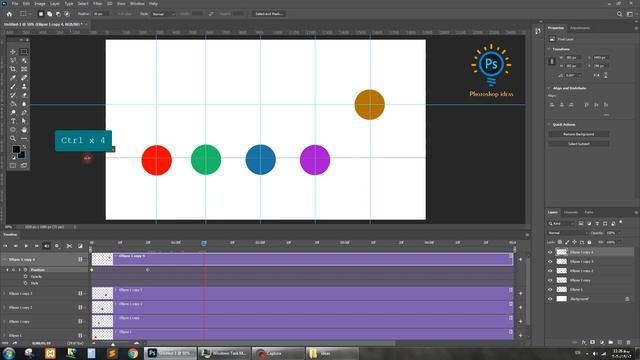Open the timeline gear settings
The height and width of the screenshot is (360, 640).
tap(57, 246)
